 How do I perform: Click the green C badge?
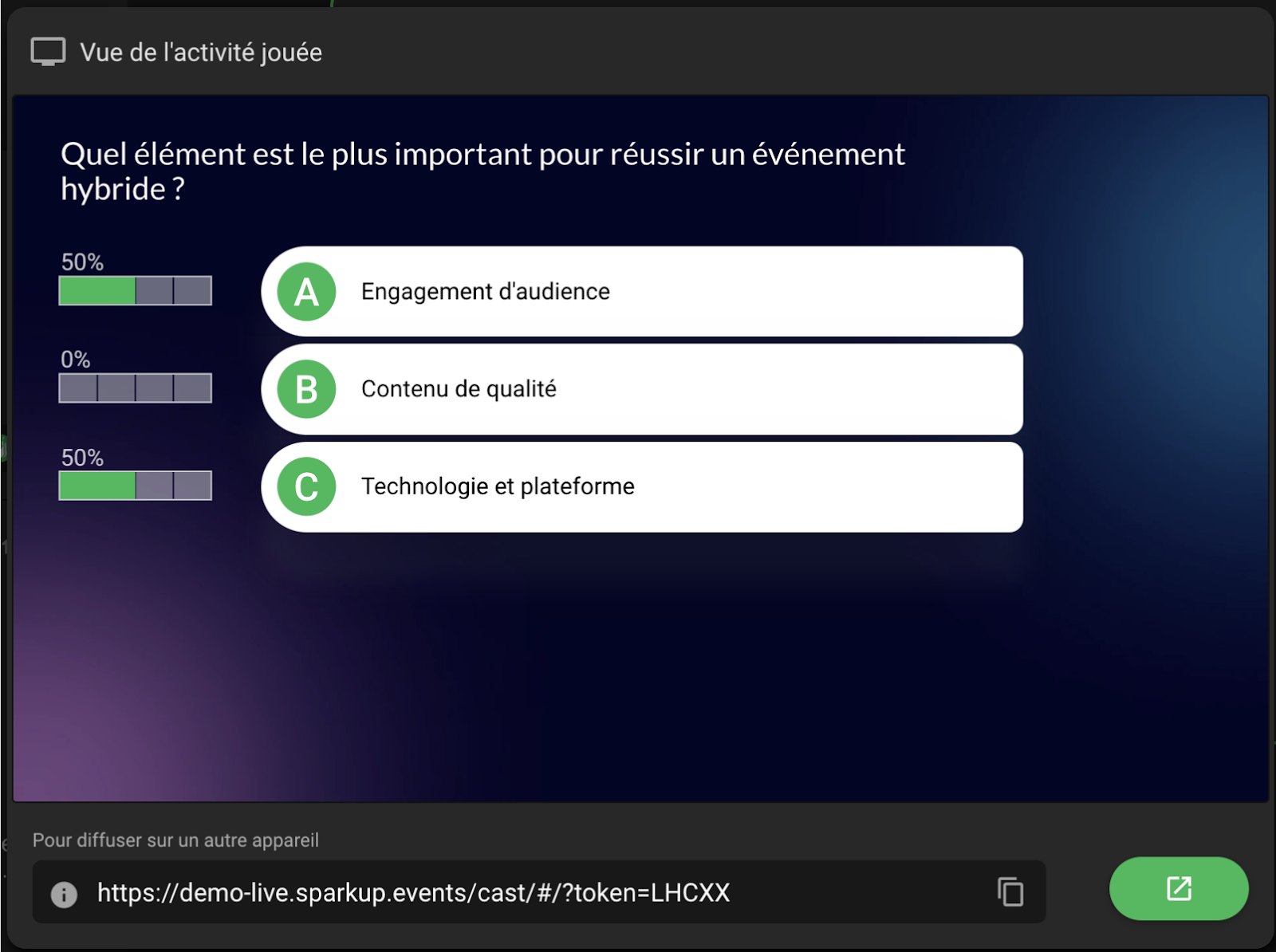[x=306, y=486]
